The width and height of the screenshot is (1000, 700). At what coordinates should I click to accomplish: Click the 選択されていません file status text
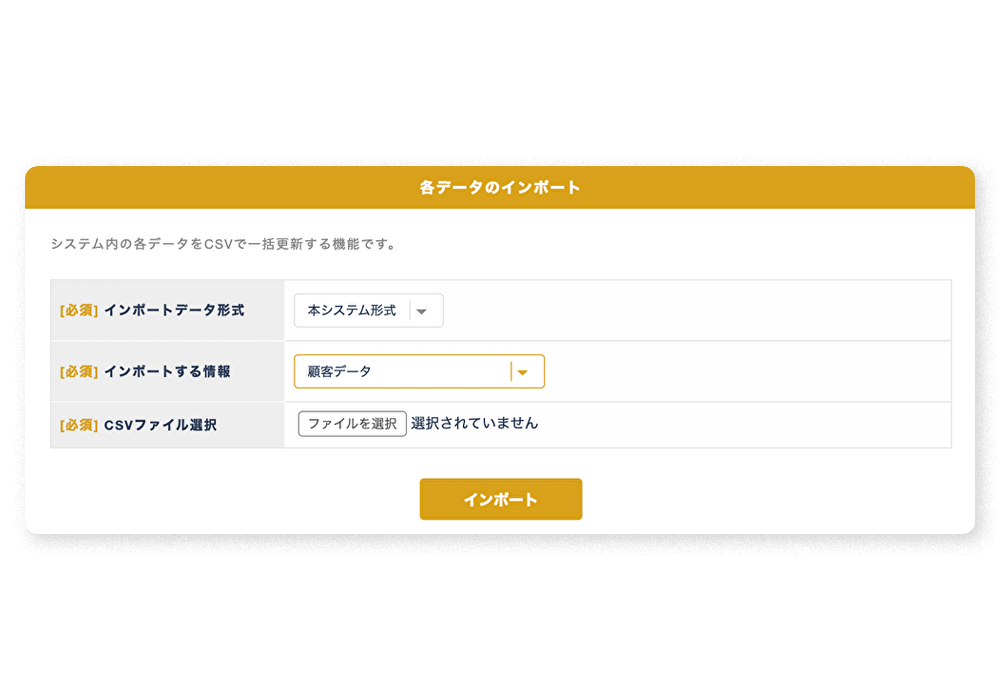(x=474, y=423)
